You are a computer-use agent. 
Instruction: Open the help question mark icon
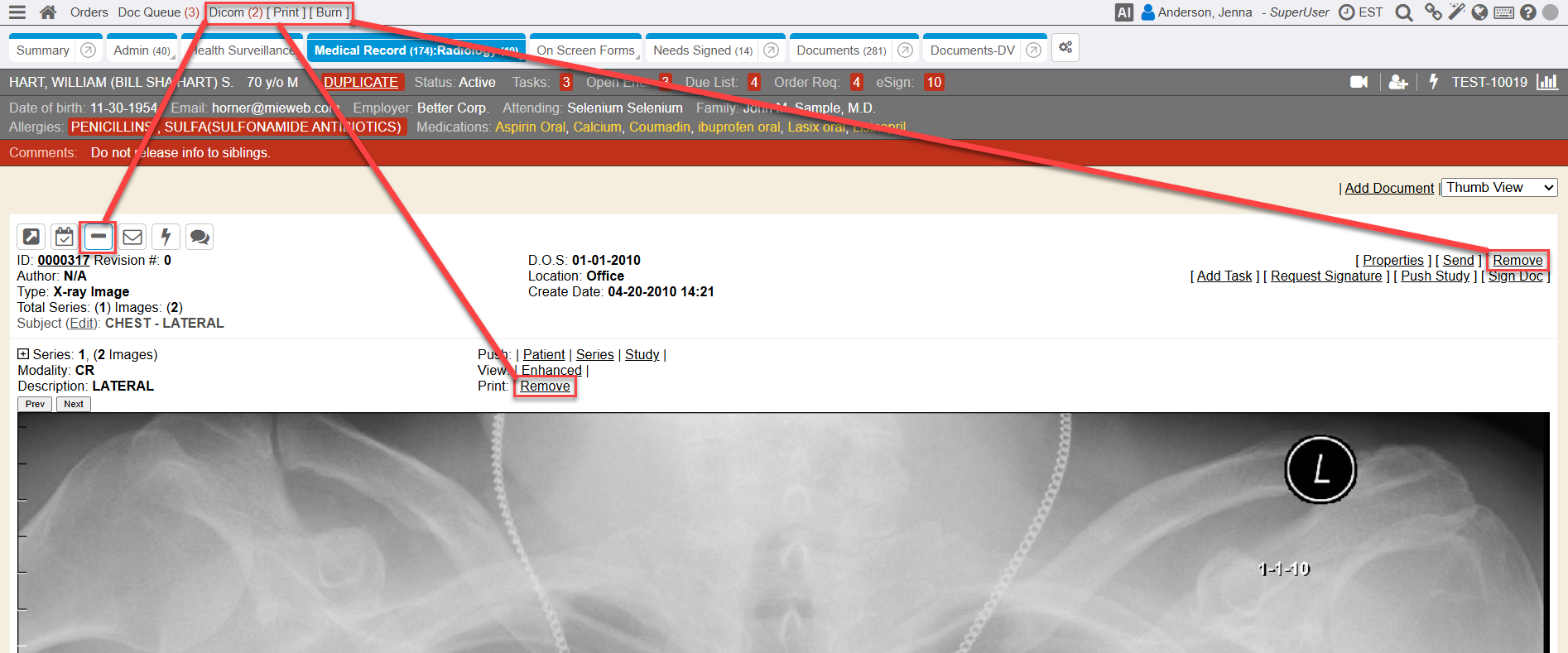1528,12
